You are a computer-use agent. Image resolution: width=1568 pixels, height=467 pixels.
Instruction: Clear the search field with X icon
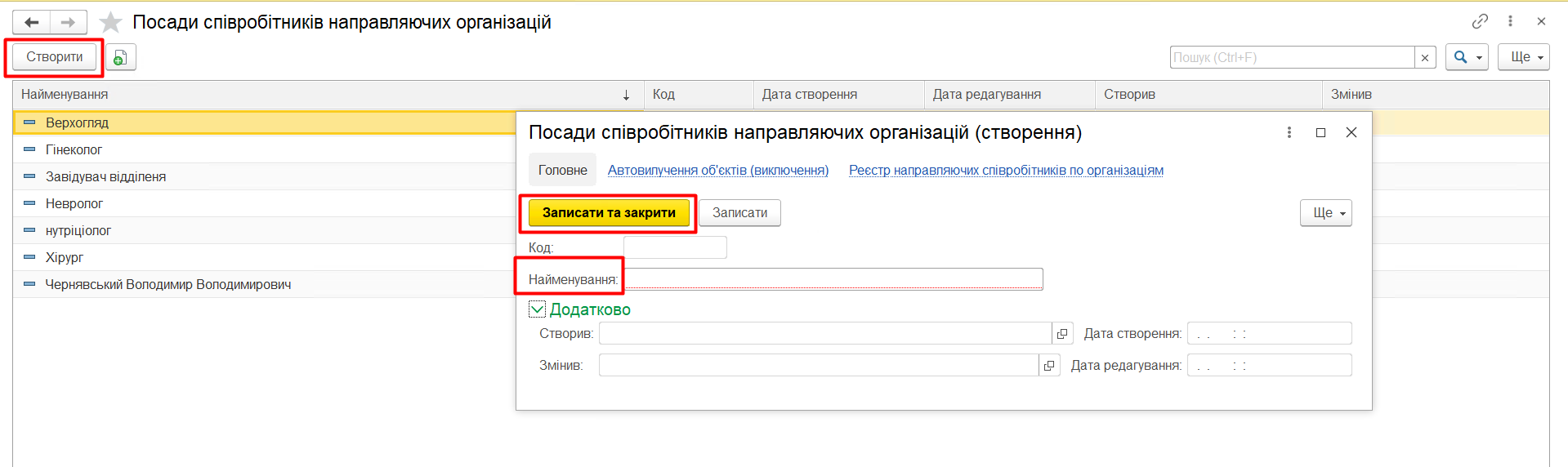click(1425, 57)
